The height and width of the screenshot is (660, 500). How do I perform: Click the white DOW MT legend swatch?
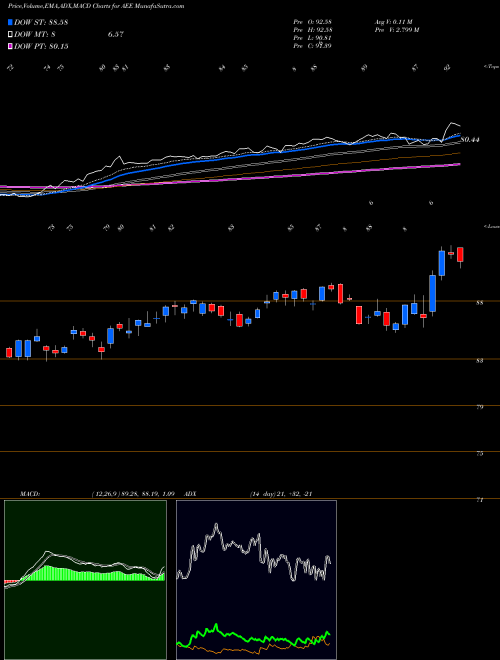10,35
